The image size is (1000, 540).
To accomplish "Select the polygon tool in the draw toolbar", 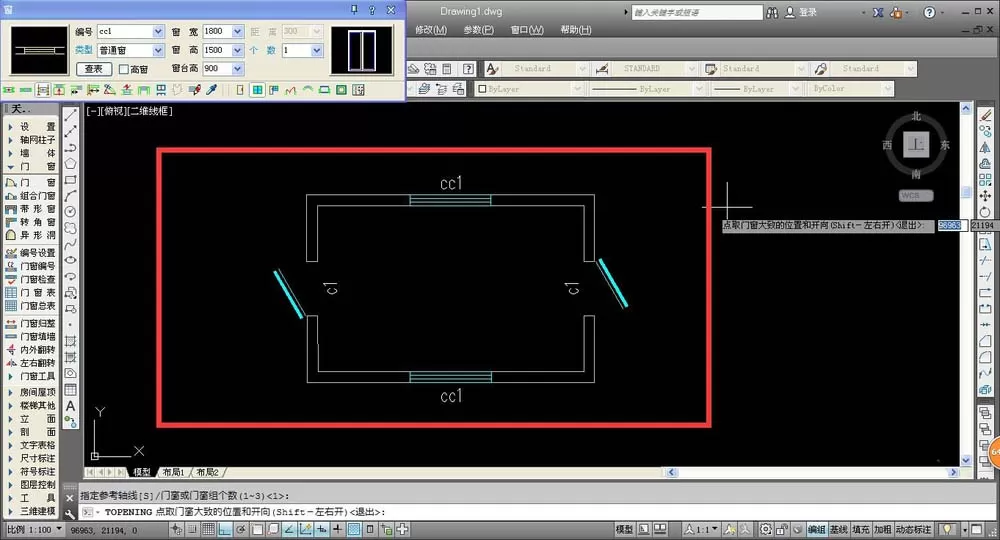I will tap(70, 164).
